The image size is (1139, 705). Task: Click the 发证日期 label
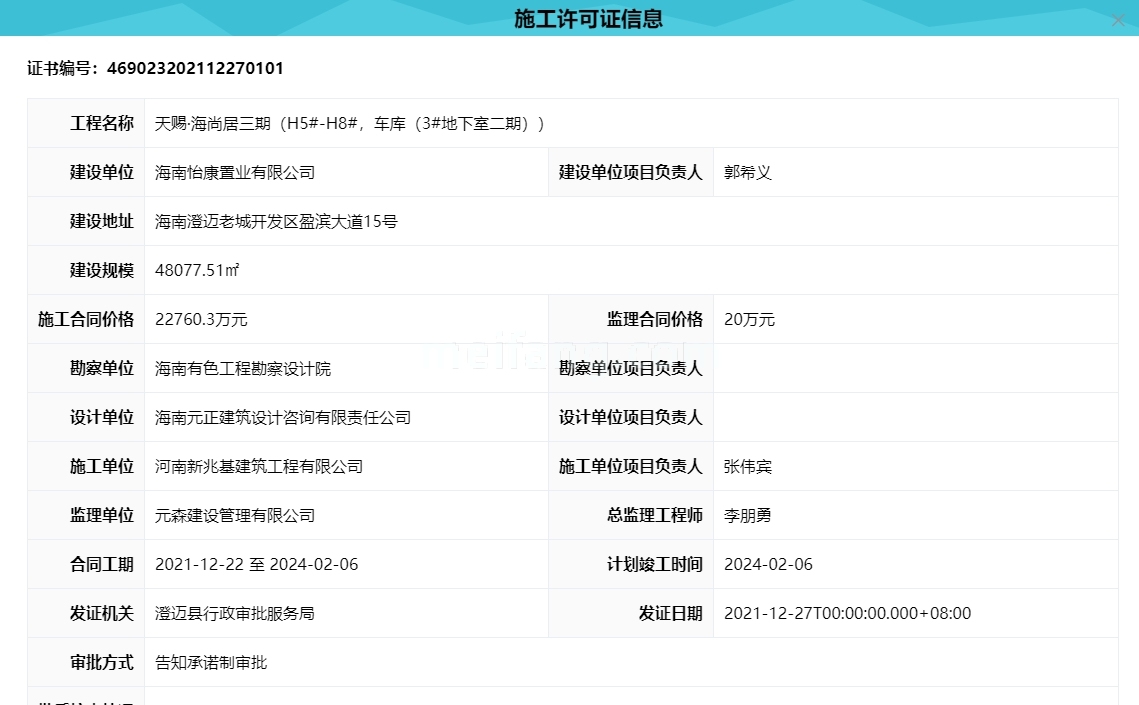tap(670, 614)
